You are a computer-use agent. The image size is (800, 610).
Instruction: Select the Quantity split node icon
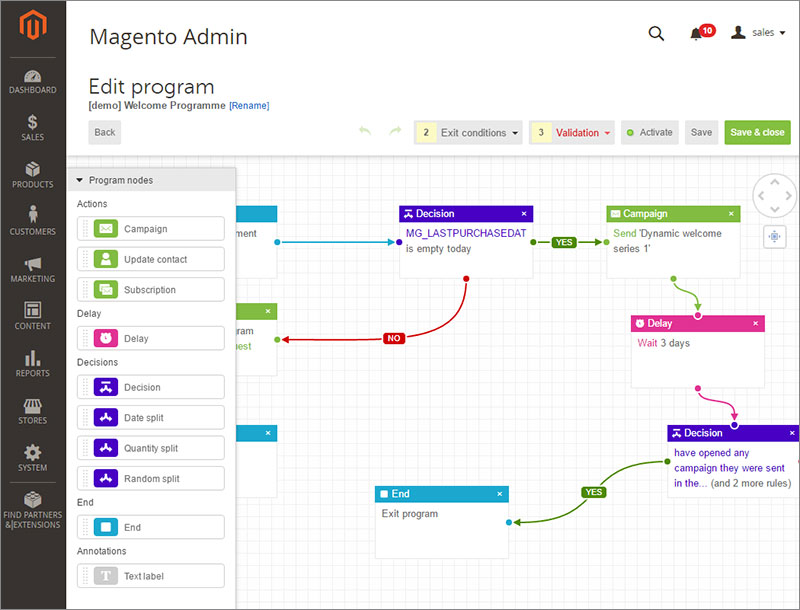pos(106,448)
